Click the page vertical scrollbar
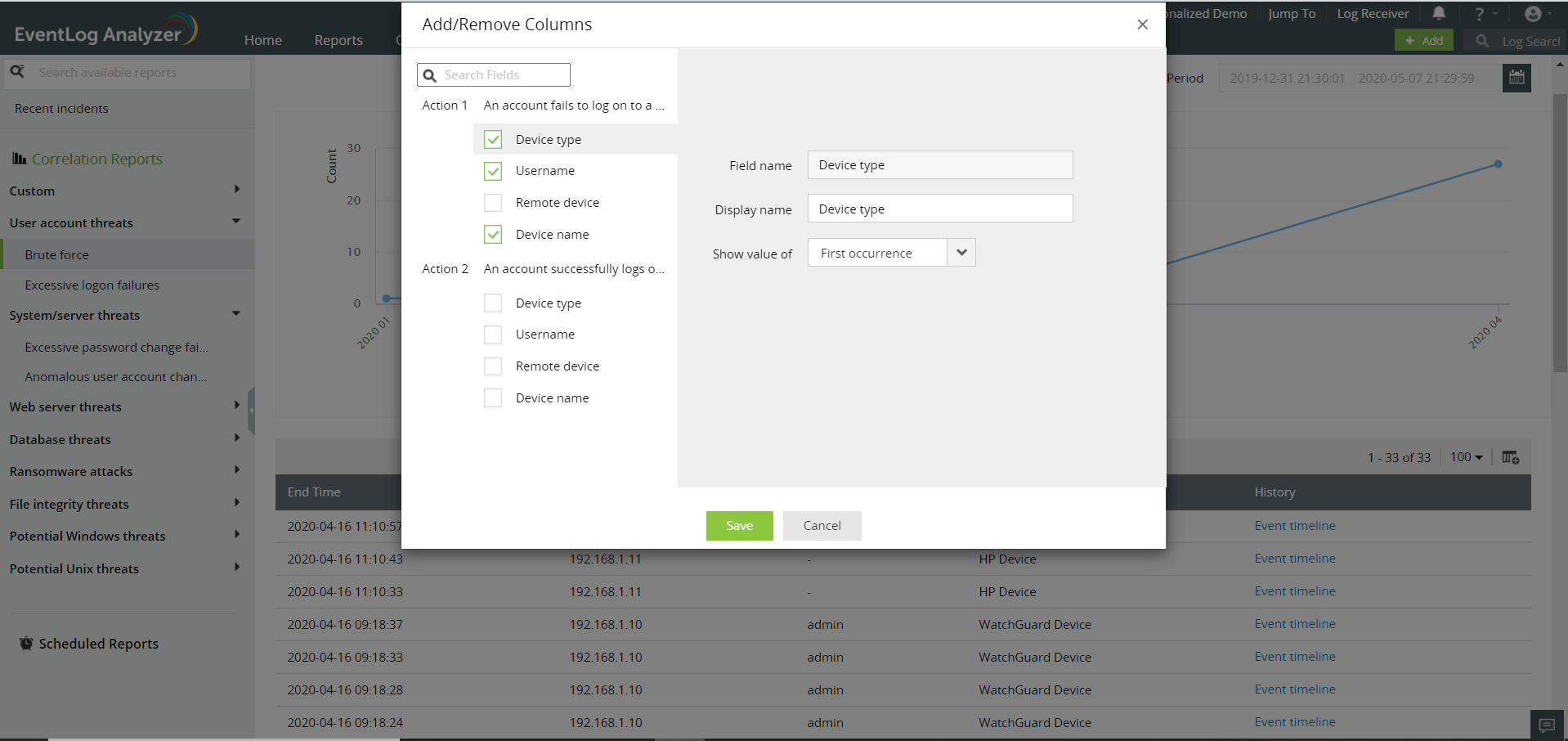The width and height of the screenshot is (1568, 741). click(x=1560, y=245)
